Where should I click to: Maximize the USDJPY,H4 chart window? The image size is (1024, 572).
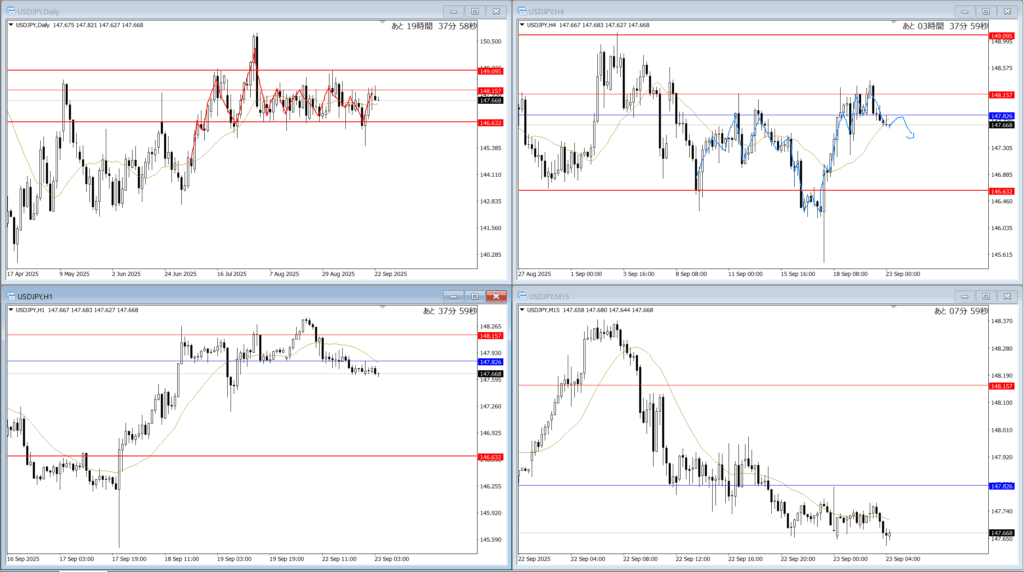pyautogui.click(x=985, y=10)
